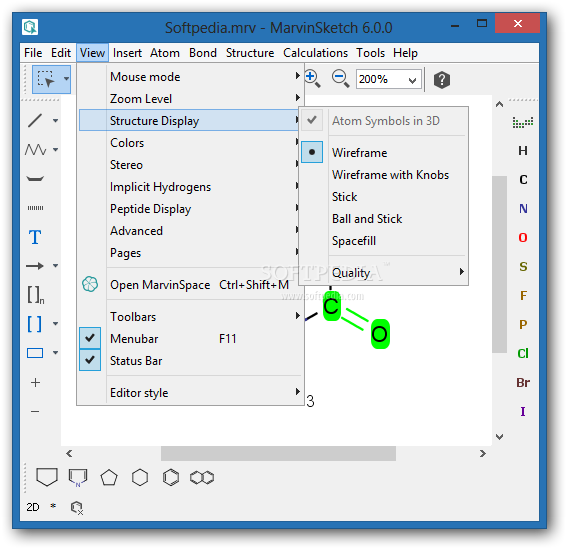Insert the open pentagon template
This screenshot has width=567, height=549.
point(47,477)
